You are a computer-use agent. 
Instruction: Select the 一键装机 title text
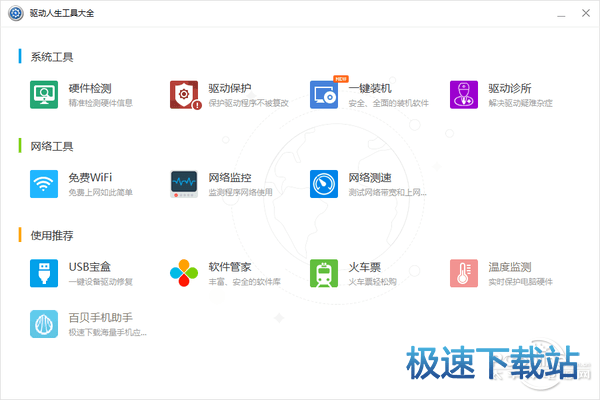coord(370,88)
